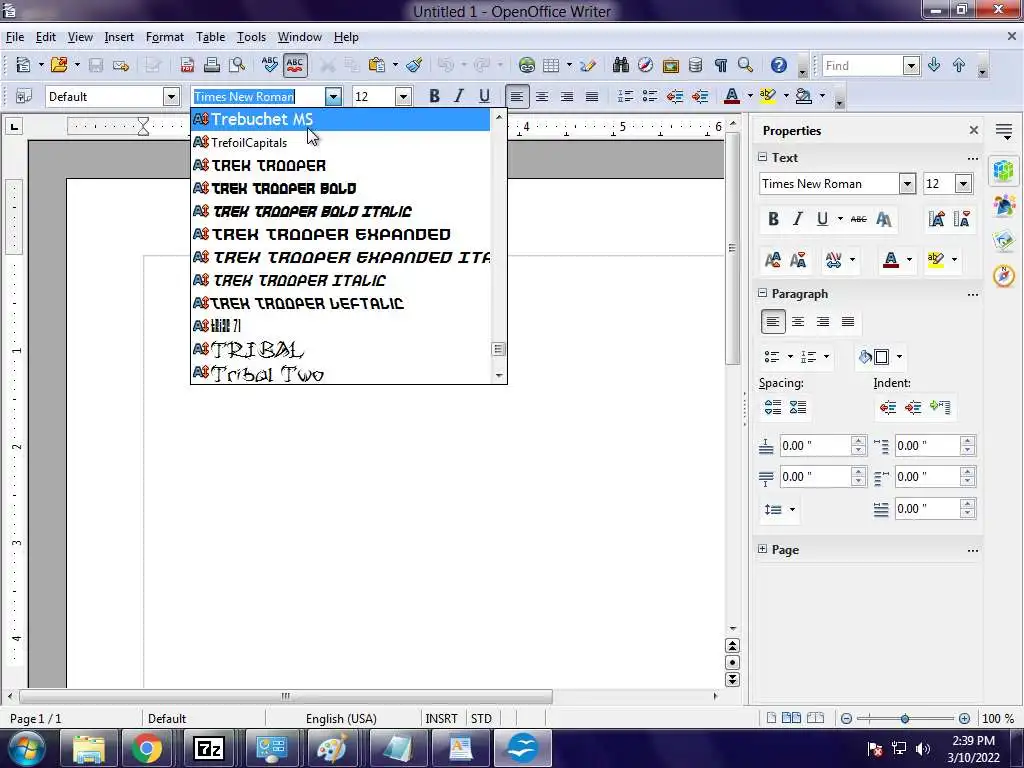1024x768 pixels.
Task: Open the Format menu
Action: pyautogui.click(x=165, y=37)
